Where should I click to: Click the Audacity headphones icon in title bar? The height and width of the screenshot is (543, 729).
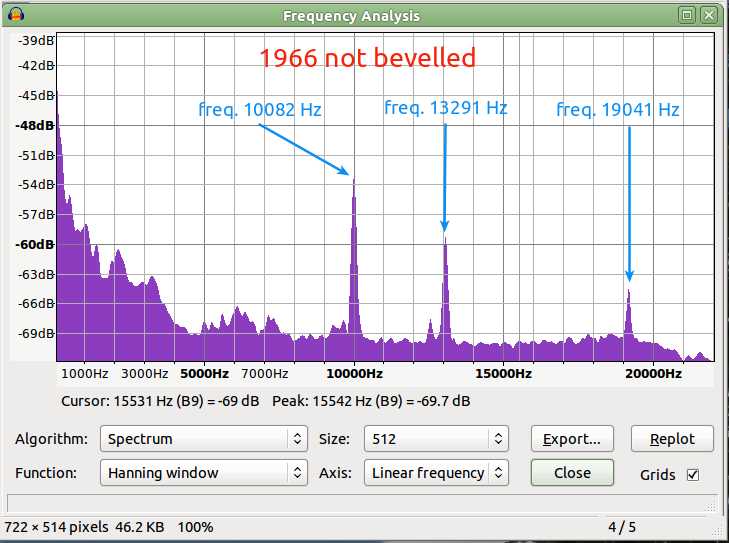pos(15,14)
